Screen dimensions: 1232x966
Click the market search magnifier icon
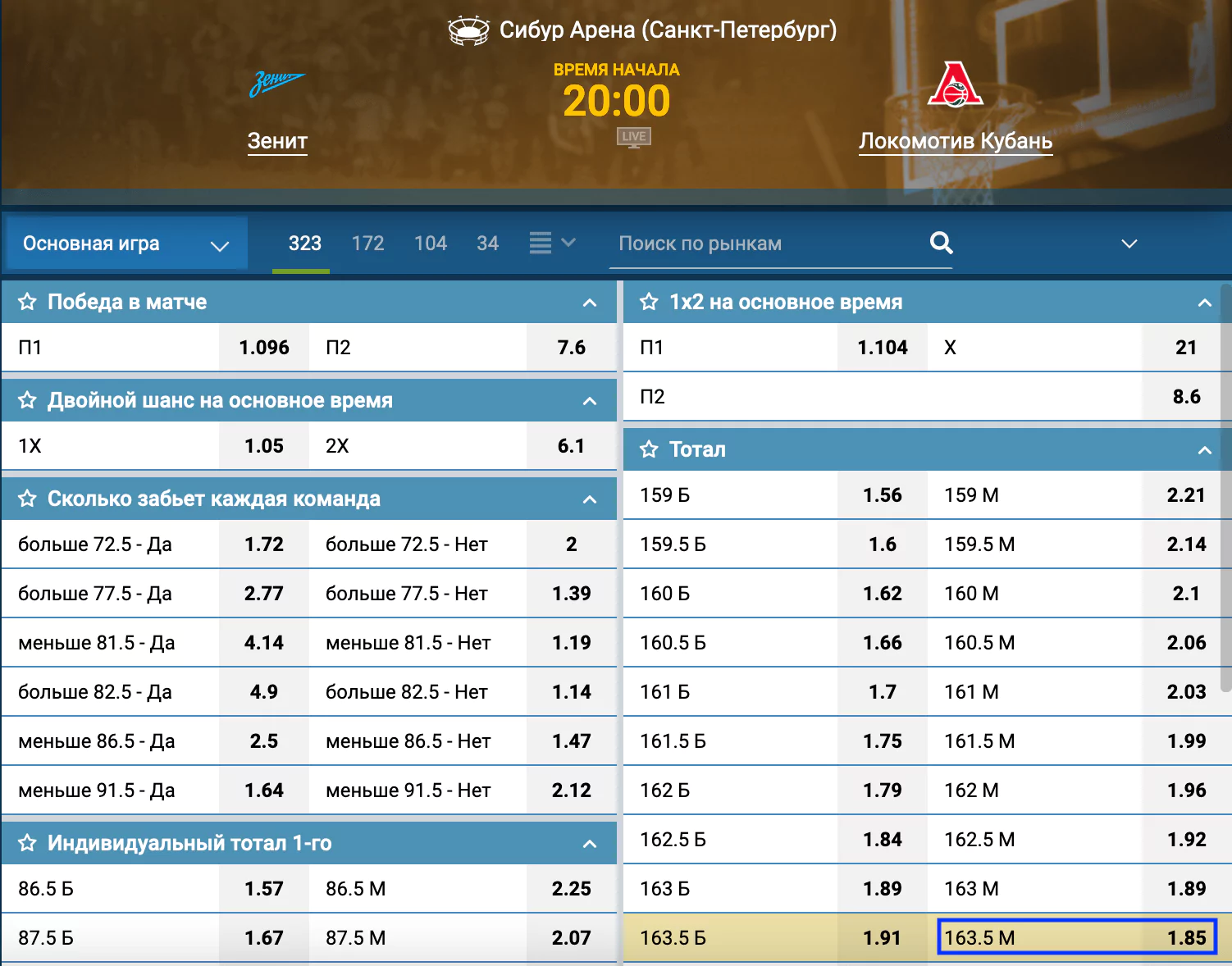coord(941,243)
